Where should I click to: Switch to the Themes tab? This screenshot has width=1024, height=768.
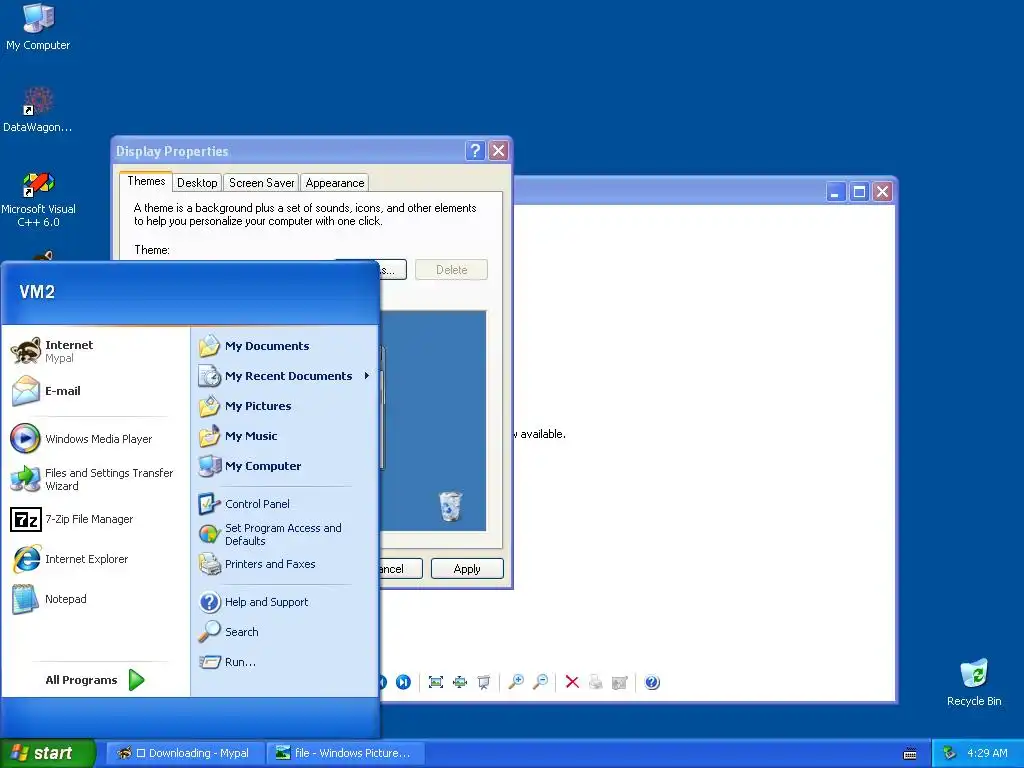(x=146, y=182)
